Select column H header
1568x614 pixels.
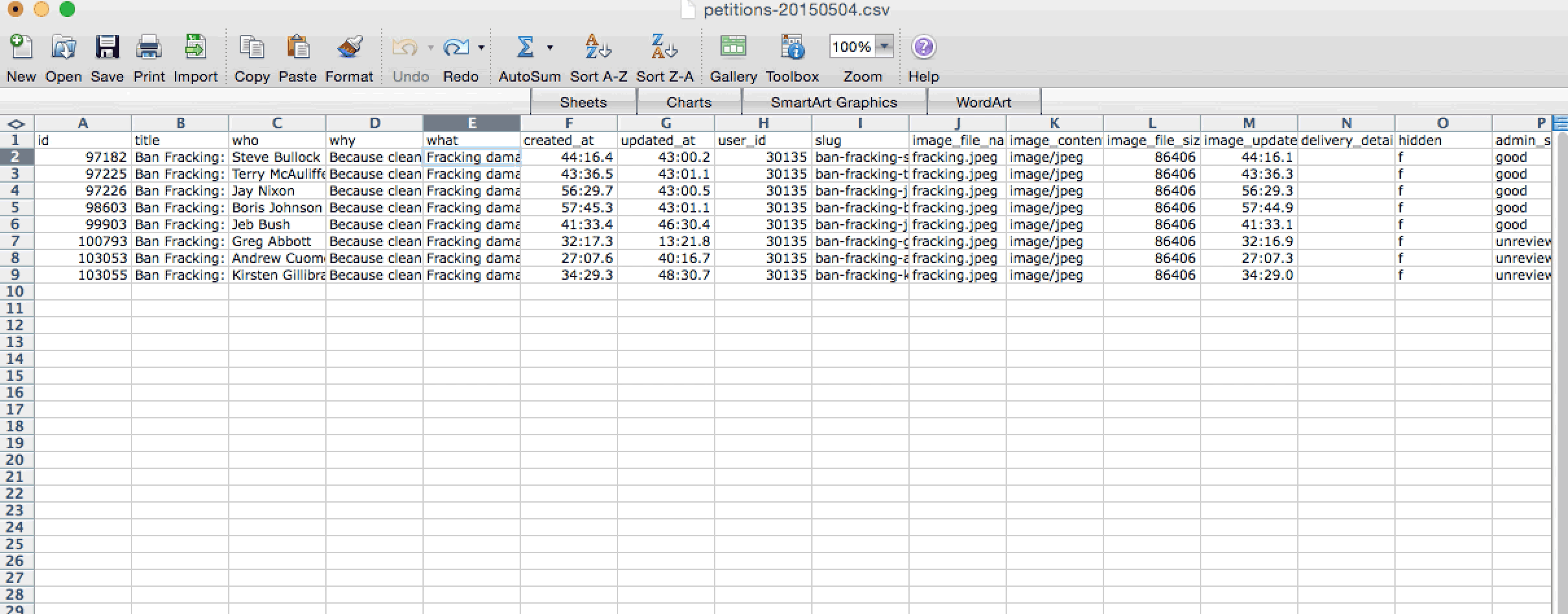[763, 123]
